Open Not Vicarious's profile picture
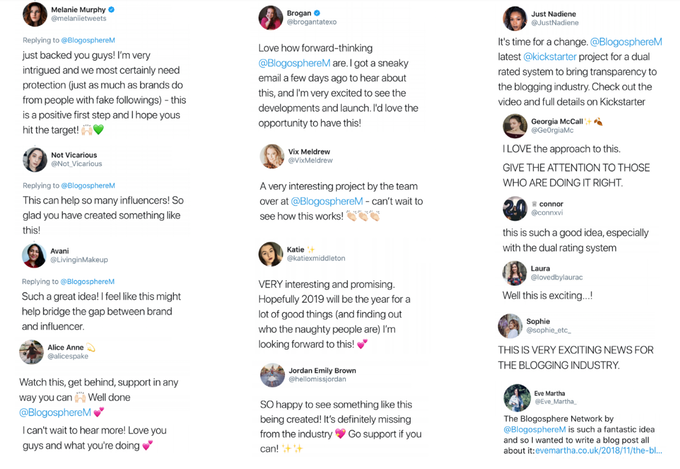The width and height of the screenshot is (680, 469). (35, 159)
